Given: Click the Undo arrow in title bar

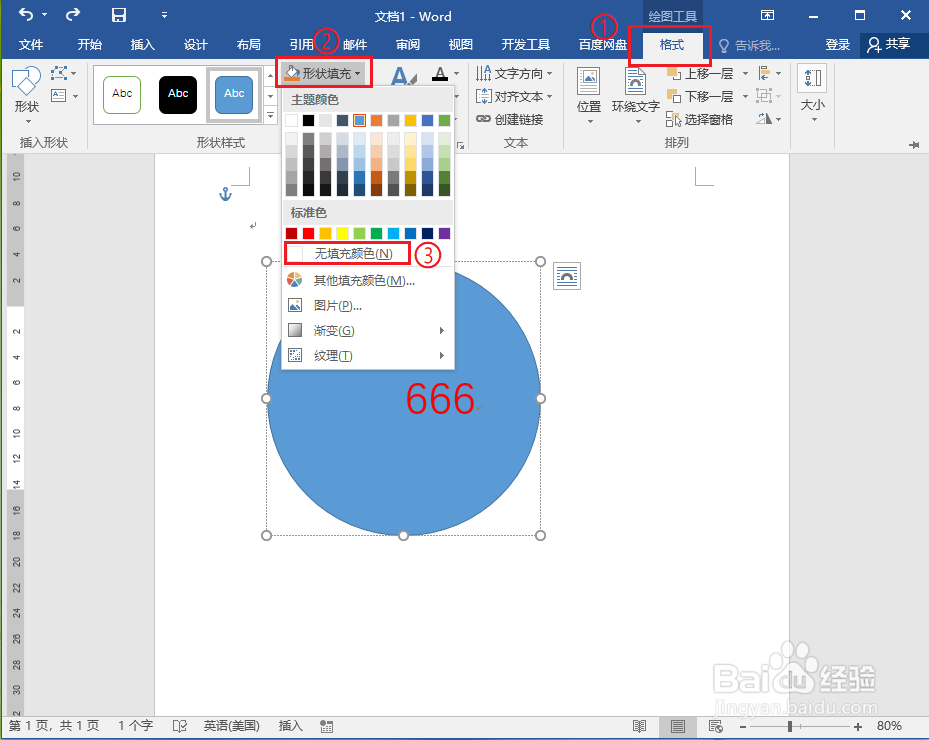Looking at the screenshot, I should click(x=25, y=14).
